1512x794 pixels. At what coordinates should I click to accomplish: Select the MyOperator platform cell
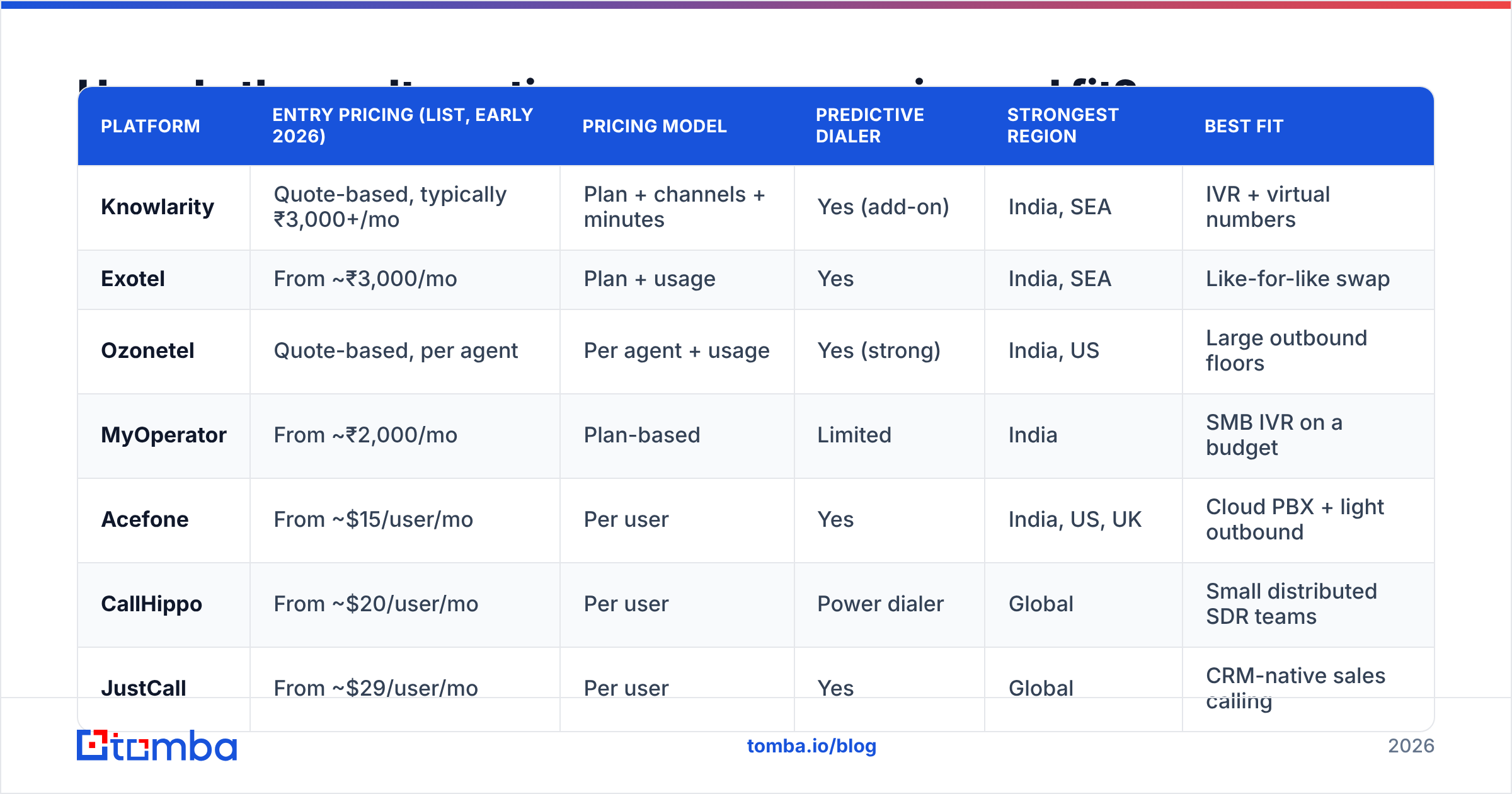point(164,435)
